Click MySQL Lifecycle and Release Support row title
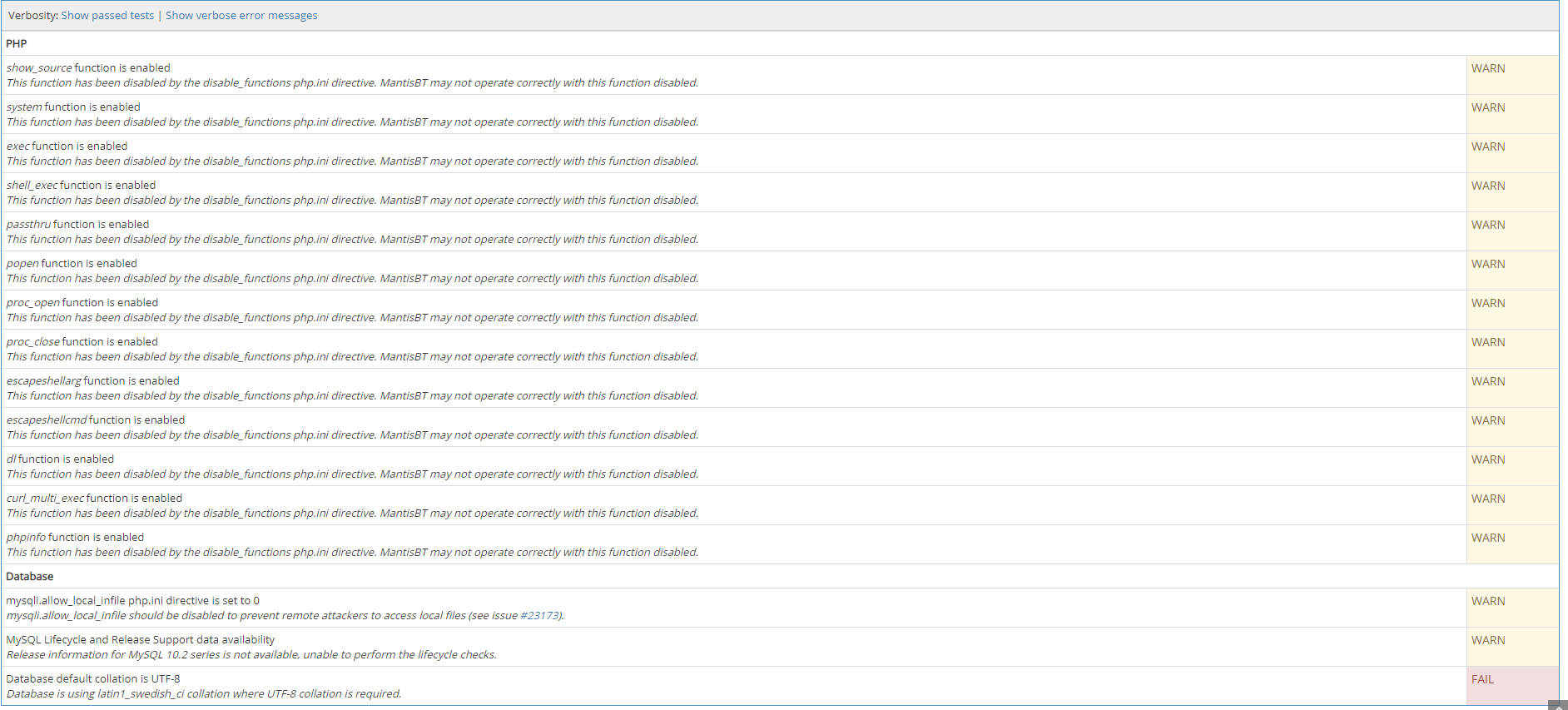This screenshot has width=1568, height=710. (140, 640)
